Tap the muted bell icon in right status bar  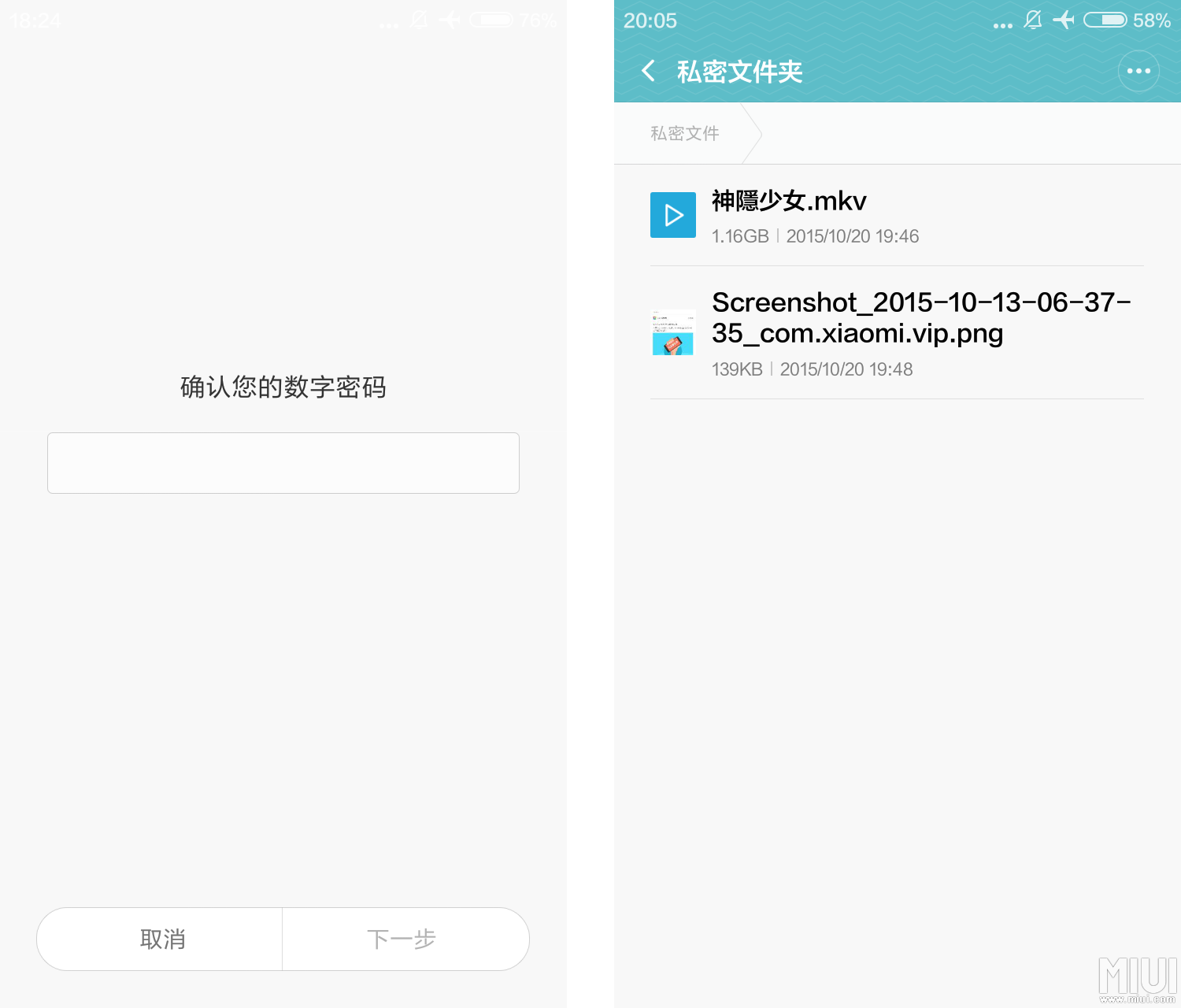[1033, 20]
